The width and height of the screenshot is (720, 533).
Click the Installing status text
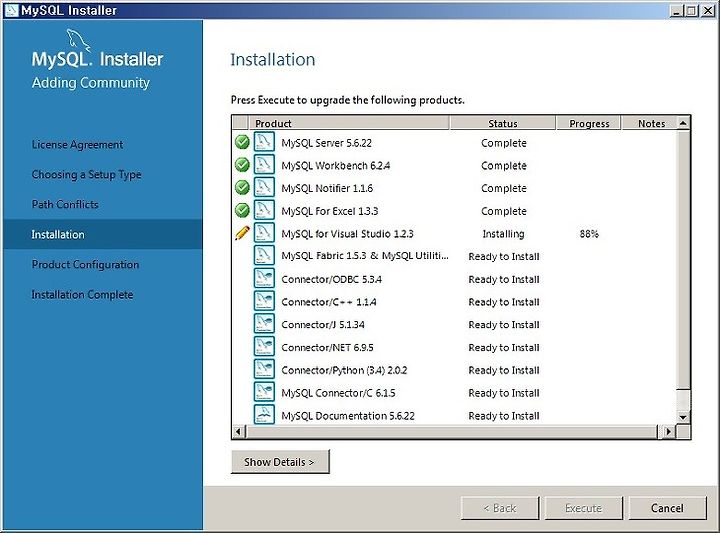pyautogui.click(x=503, y=234)
